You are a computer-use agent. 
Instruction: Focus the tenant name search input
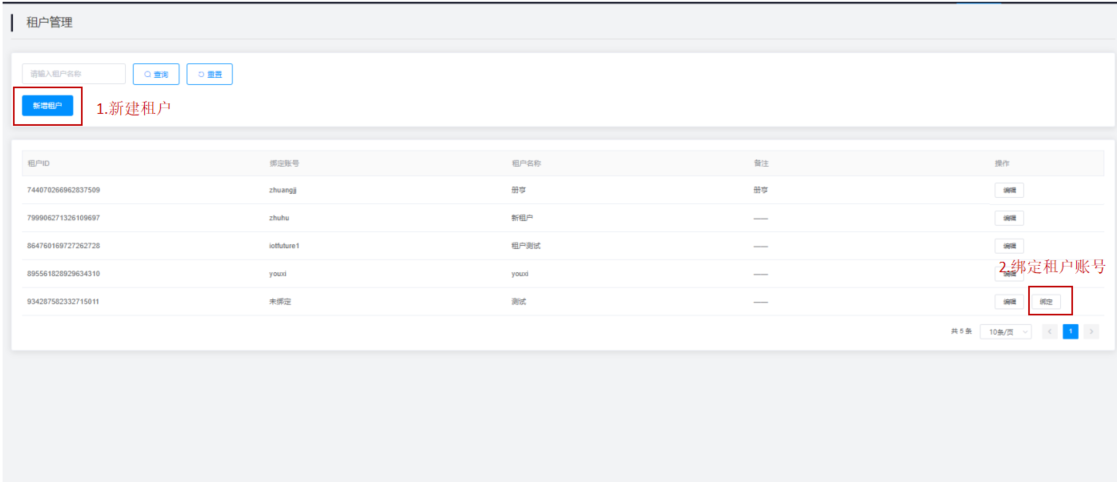point(74,74)
